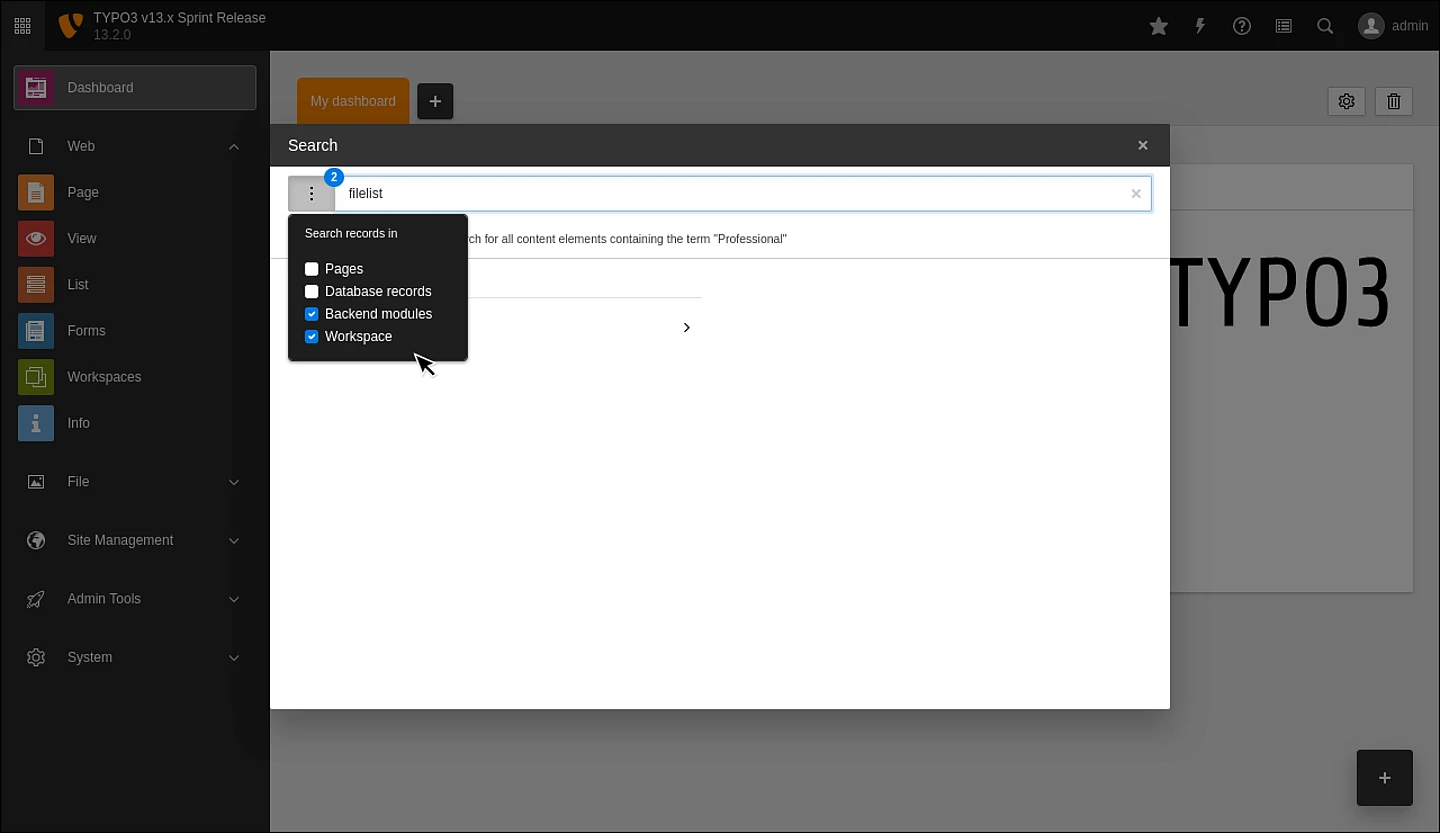The image size is (1440, 833).
Task: Open the help question mark icon
Action: 1242,26
